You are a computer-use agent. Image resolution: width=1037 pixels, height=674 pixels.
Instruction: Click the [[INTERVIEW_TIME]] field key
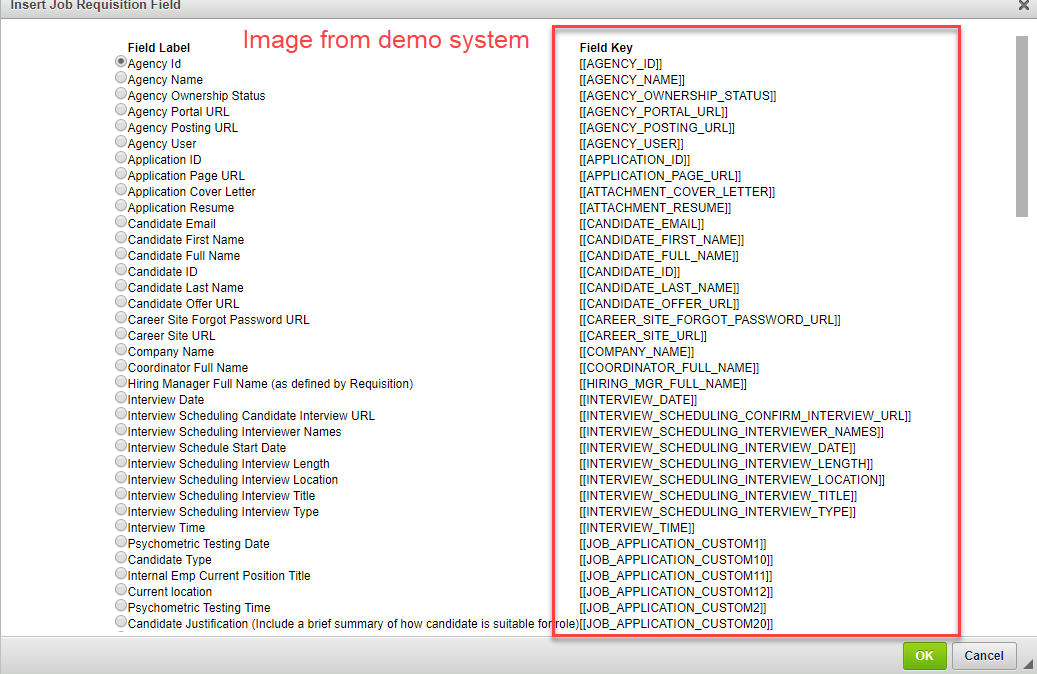[x=637, y=528]
